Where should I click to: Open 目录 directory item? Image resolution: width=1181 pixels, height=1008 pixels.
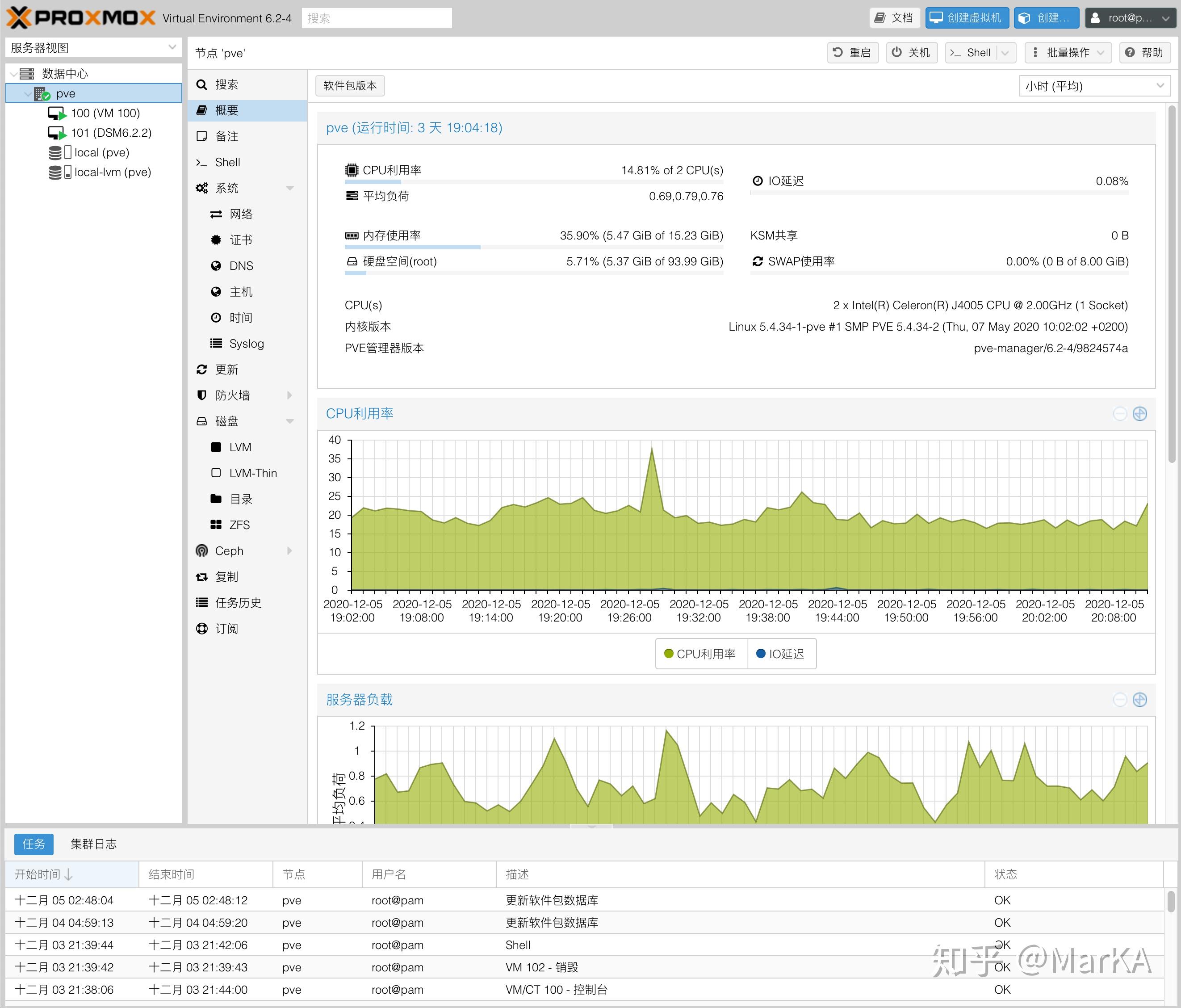(x=247, y=500)
